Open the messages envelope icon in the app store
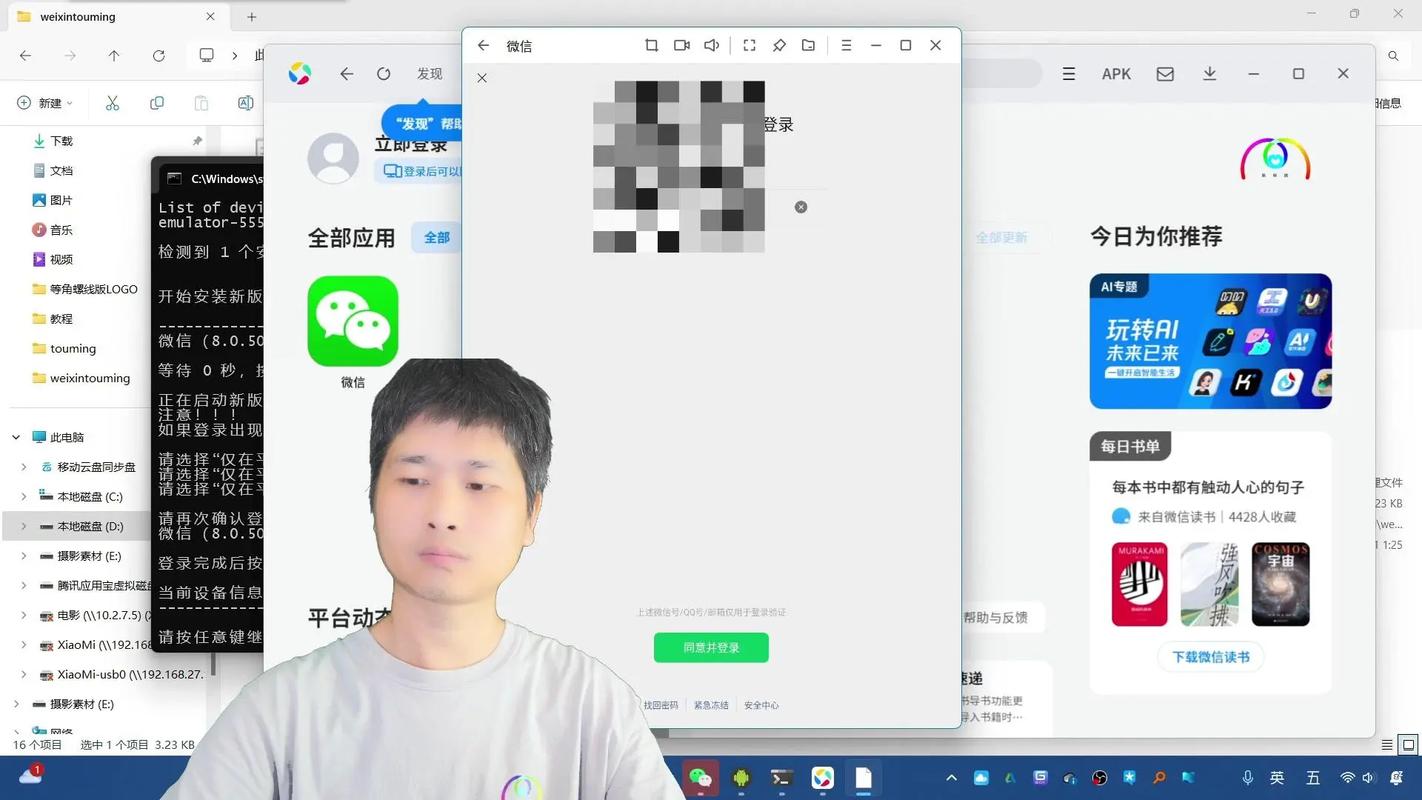Viewport: 1422px width, 800px height. (1164, 73)
